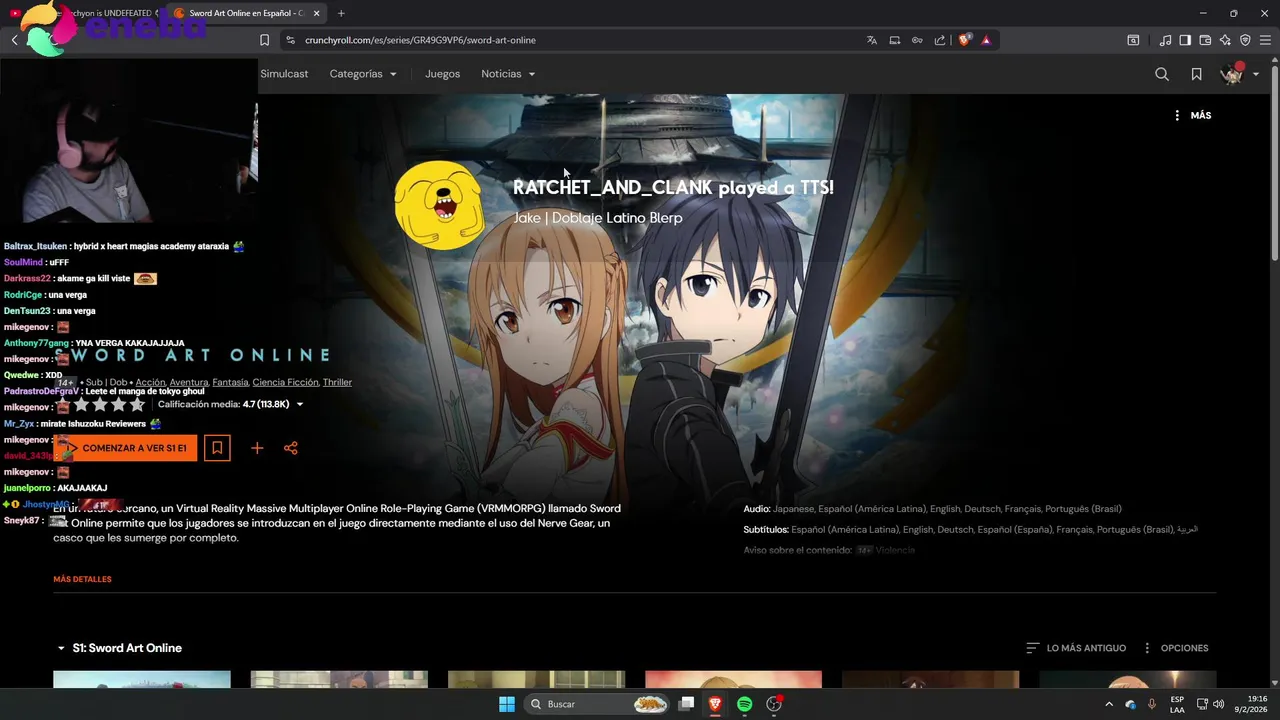View site information icon left of URL
Image resolution: width=1280 pixels, height=720 pixels.
pyautogui.click(x=290, y=40)
